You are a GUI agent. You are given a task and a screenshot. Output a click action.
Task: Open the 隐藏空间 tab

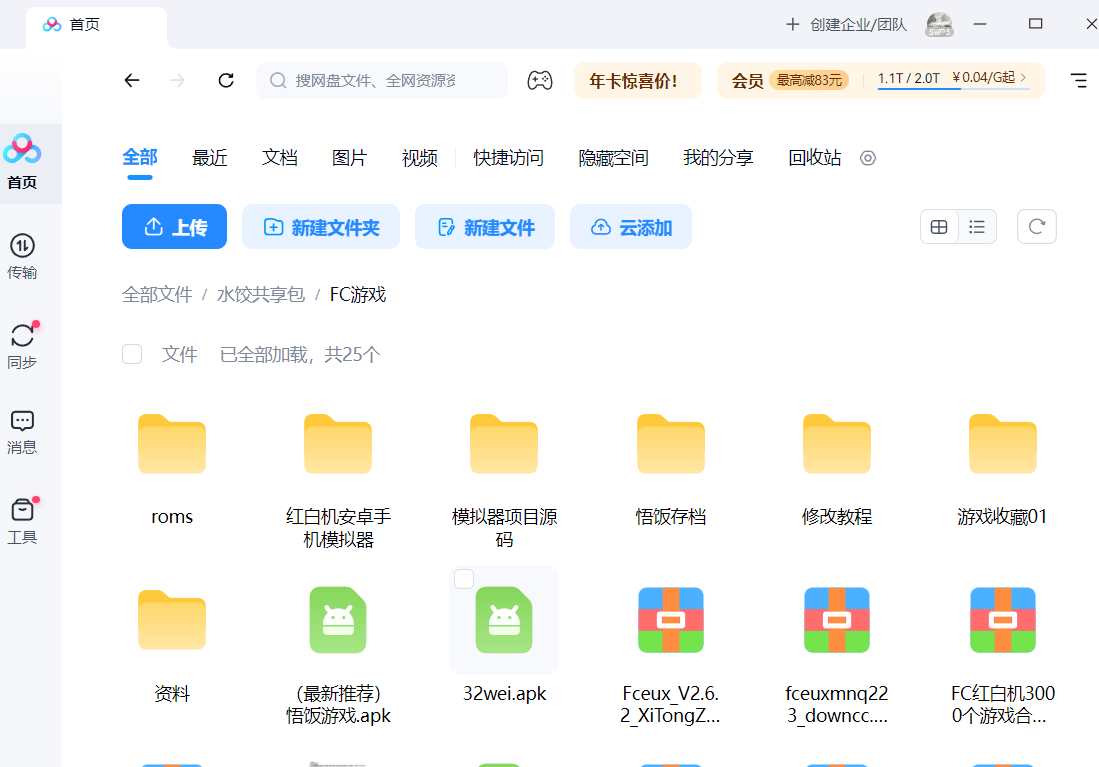tap(613, 158)
